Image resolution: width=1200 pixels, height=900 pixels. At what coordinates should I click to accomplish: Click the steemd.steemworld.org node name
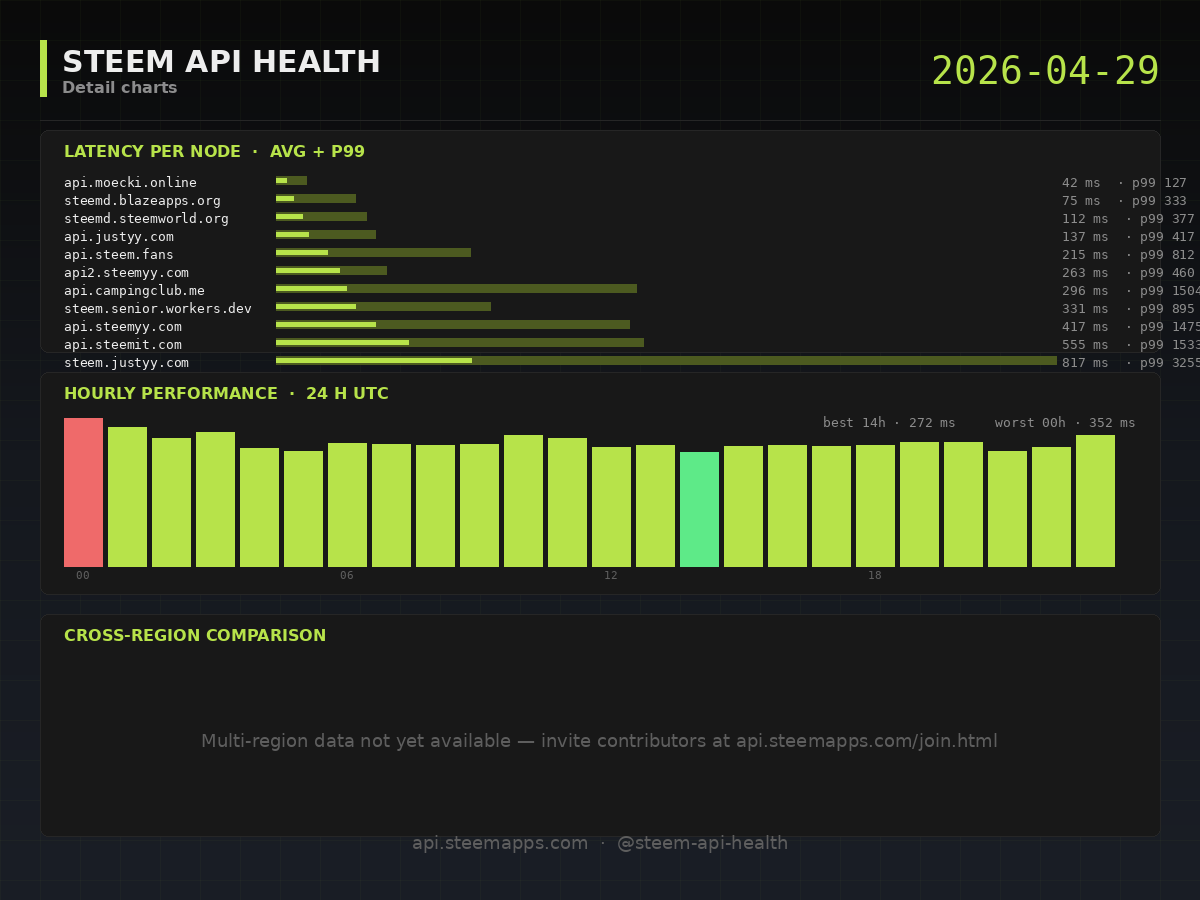146,219
